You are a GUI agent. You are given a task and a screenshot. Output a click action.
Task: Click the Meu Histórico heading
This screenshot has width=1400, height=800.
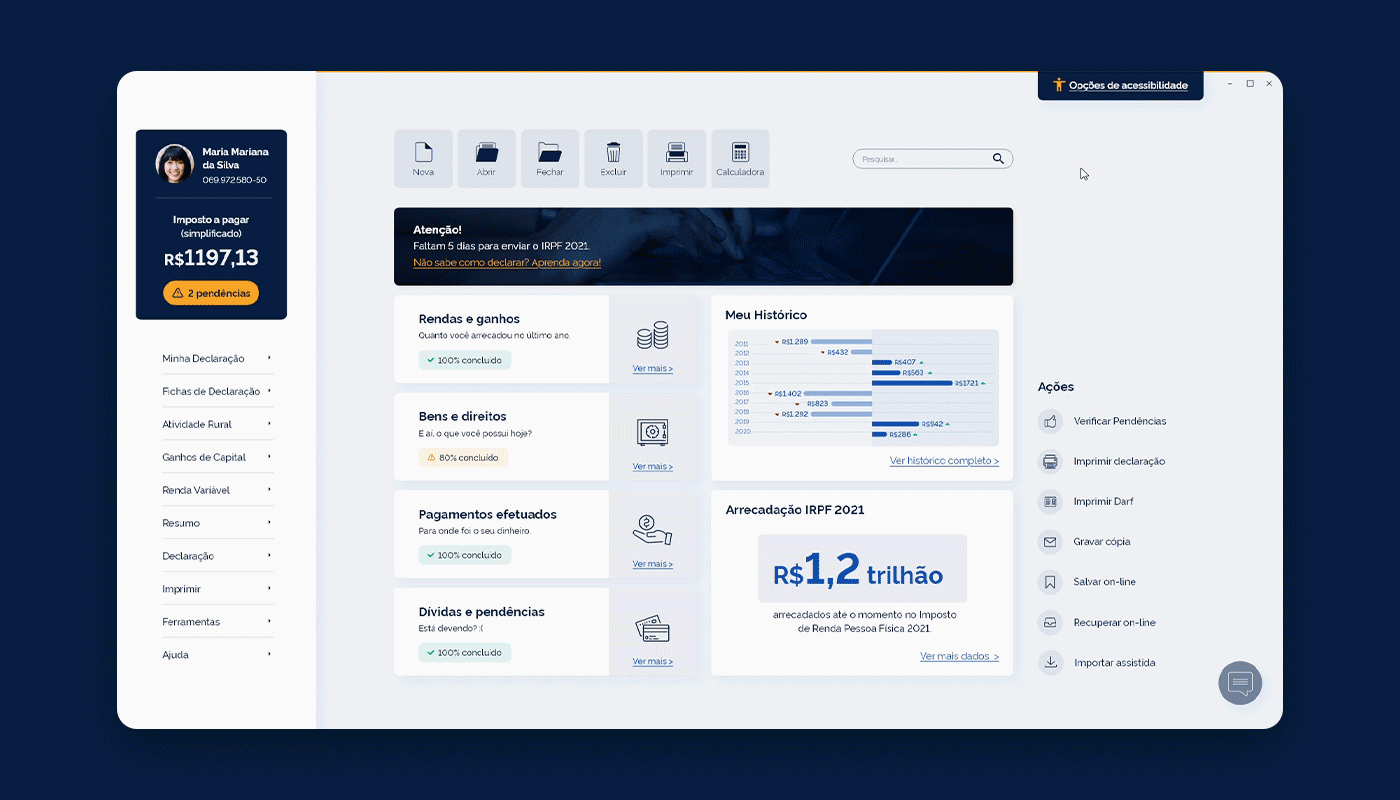pos(766,315)
